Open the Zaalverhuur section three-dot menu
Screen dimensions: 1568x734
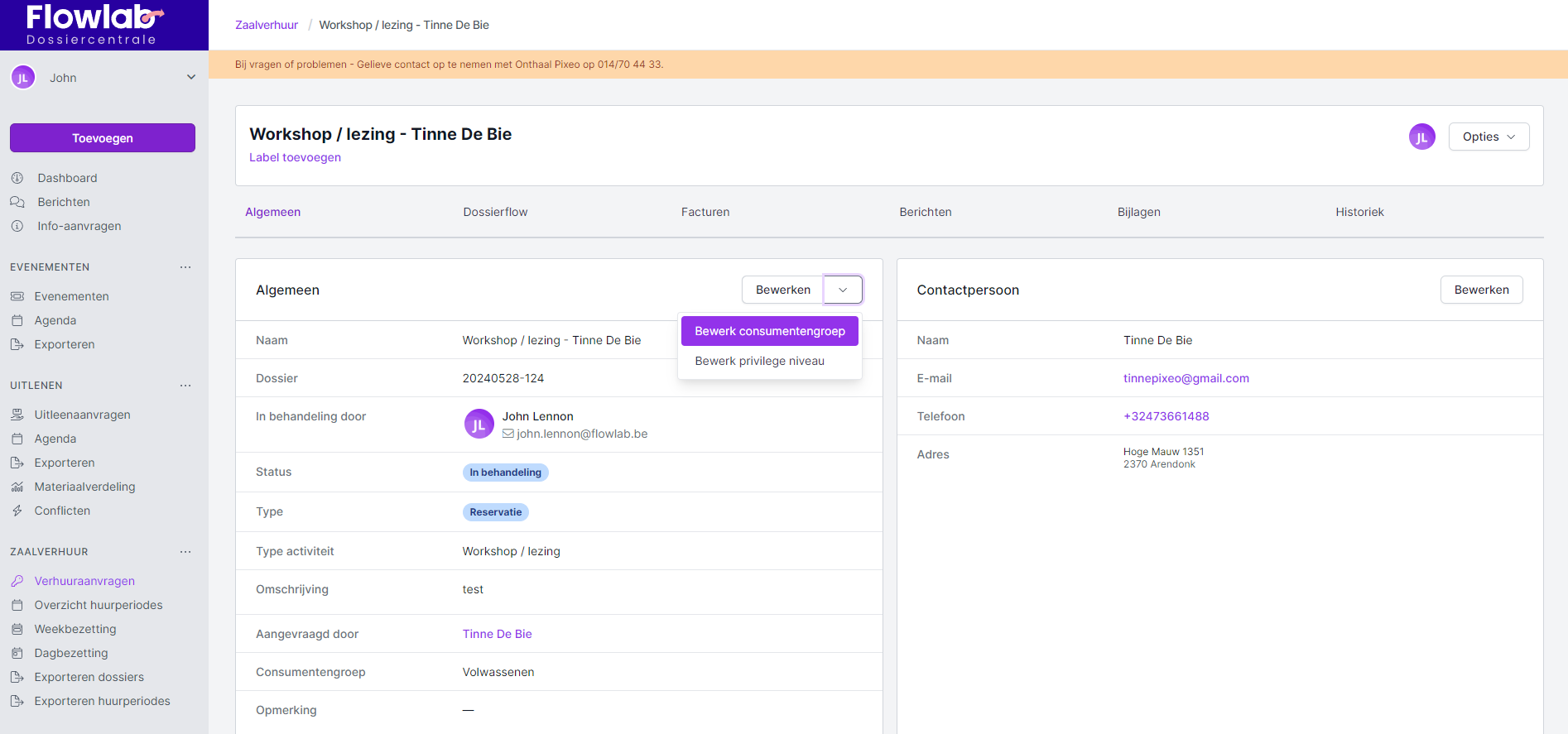(185, 552)
